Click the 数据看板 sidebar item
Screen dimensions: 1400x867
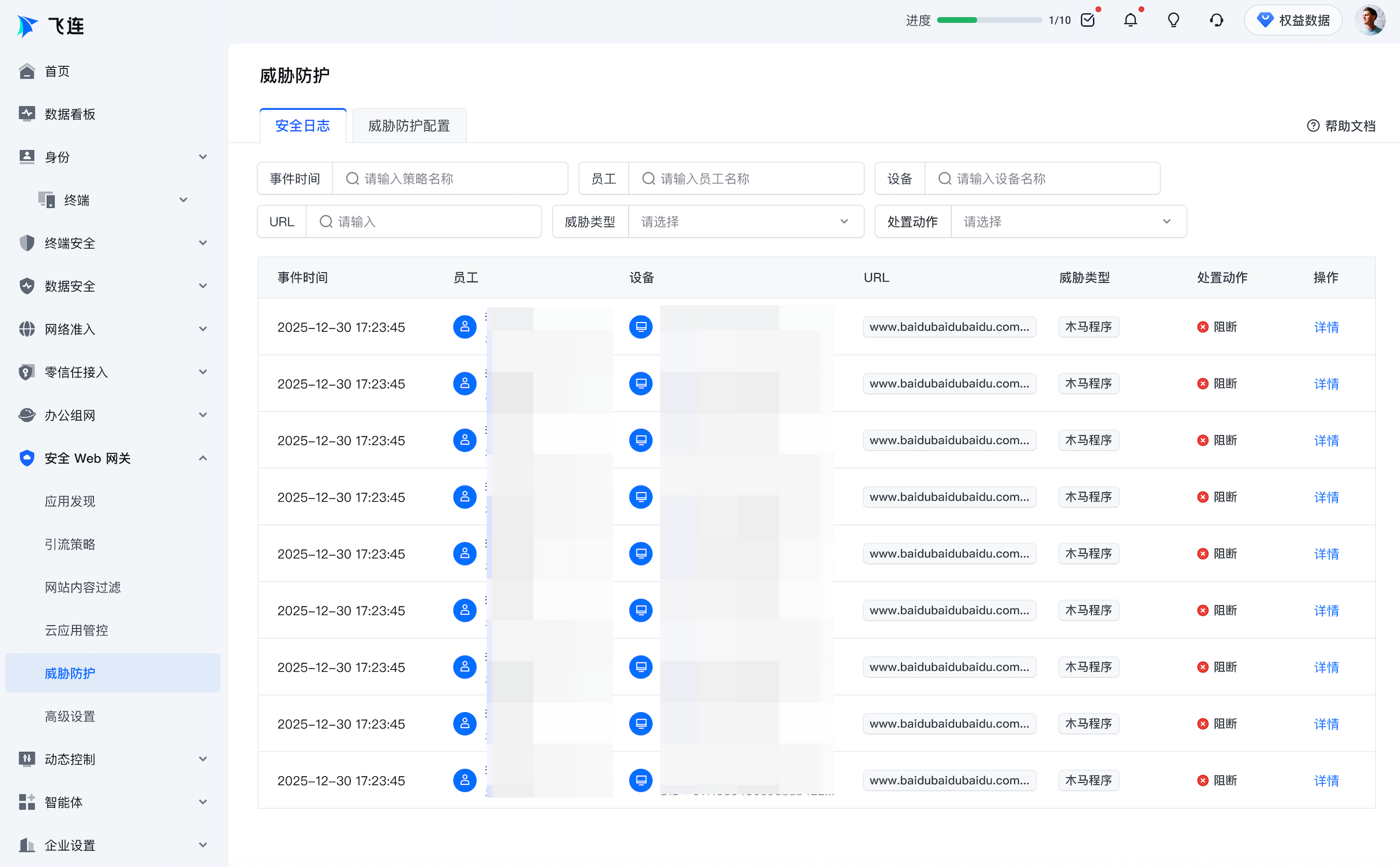pos(70,114)
